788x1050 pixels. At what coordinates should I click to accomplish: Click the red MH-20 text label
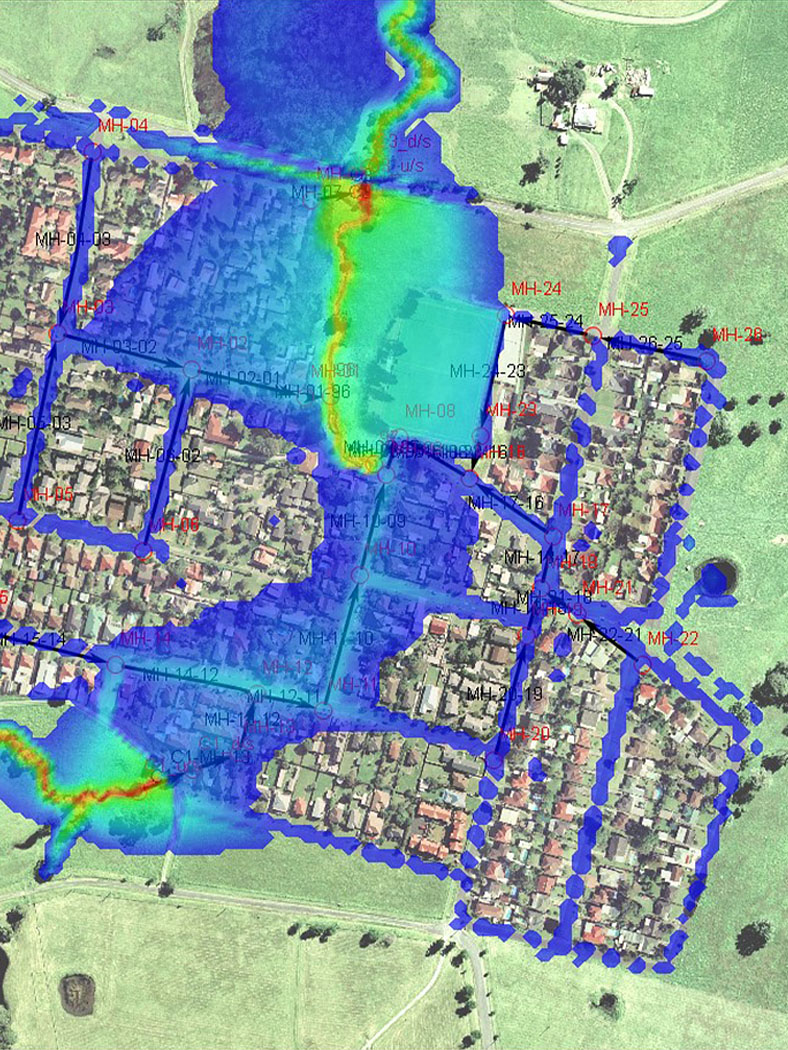pos(525,735)
